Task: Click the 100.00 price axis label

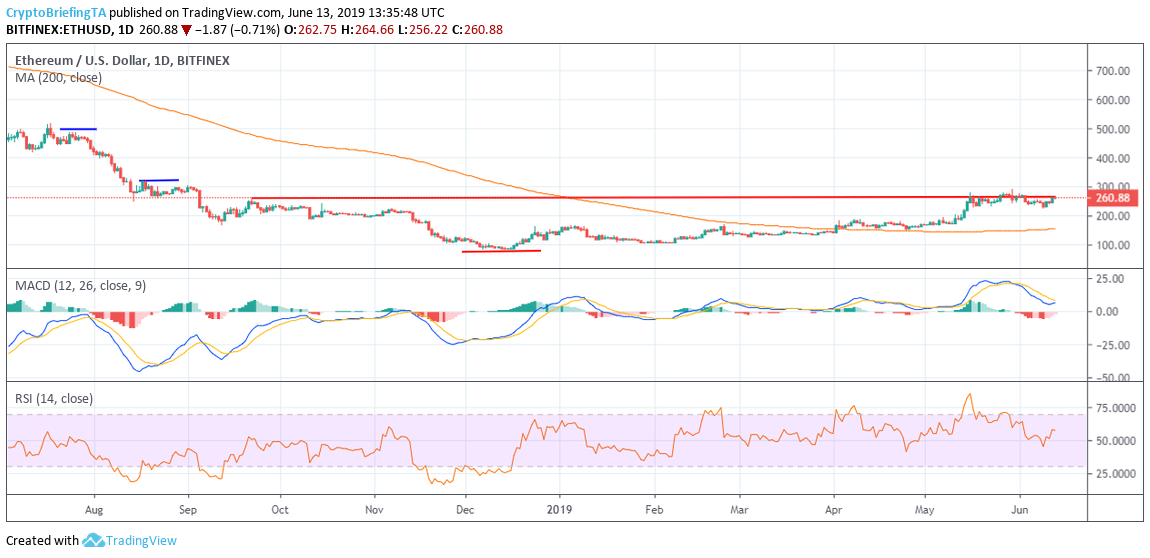Action: click(1112, 245)
